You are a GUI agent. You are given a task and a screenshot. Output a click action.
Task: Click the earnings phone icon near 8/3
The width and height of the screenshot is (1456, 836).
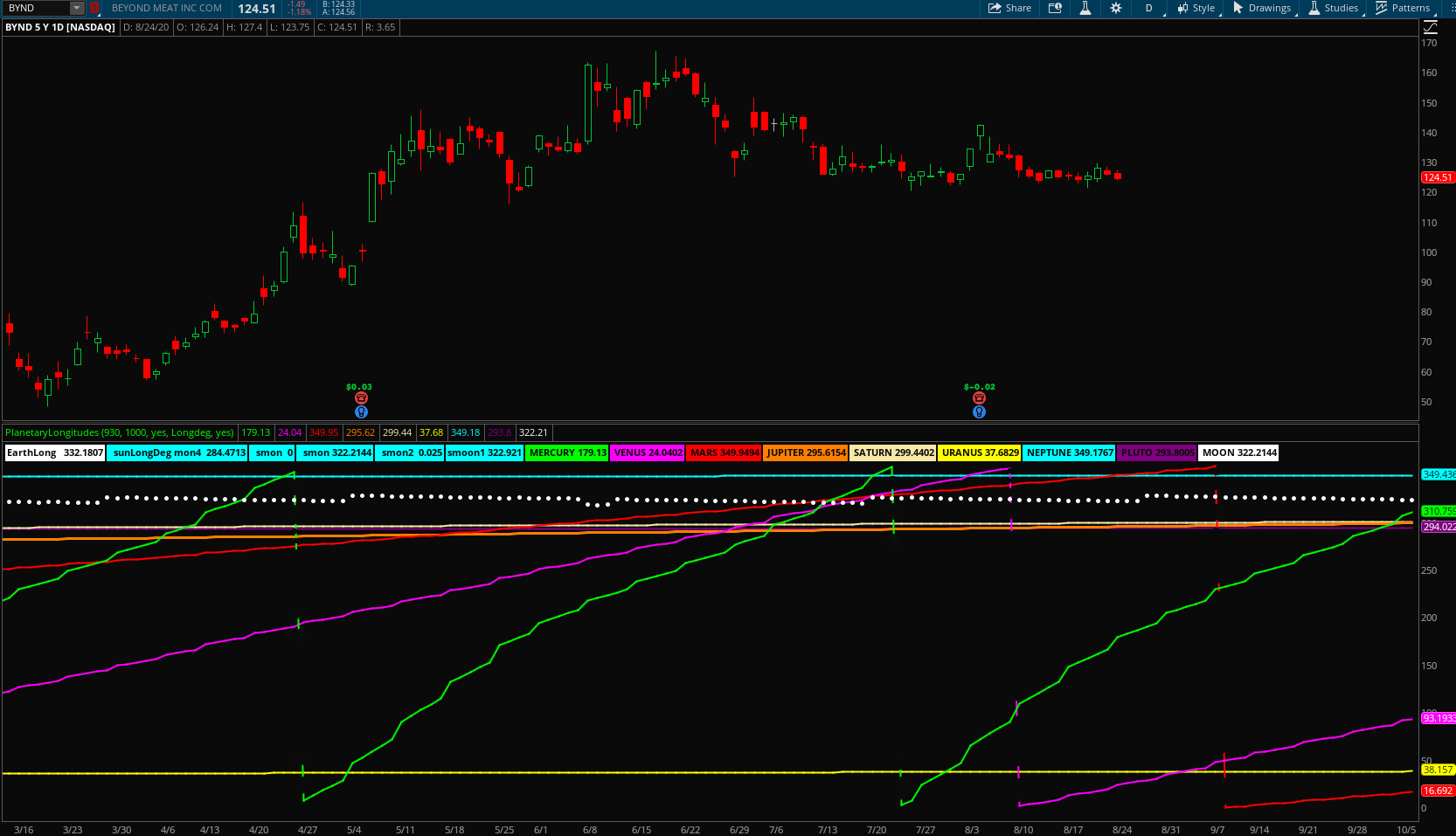click(979, 398)
